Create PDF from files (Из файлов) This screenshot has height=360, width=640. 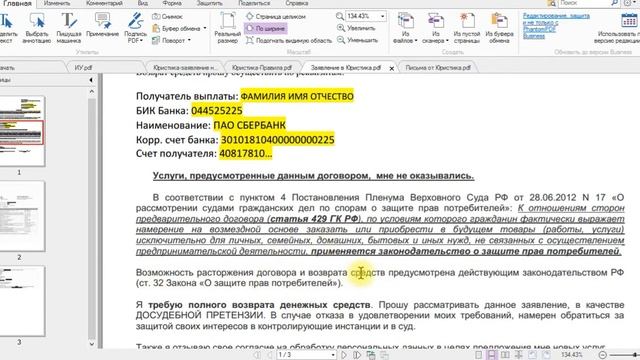coord(405,28)
